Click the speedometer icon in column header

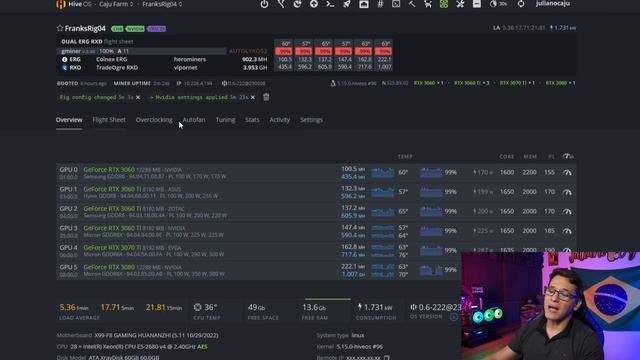[568, 156]
